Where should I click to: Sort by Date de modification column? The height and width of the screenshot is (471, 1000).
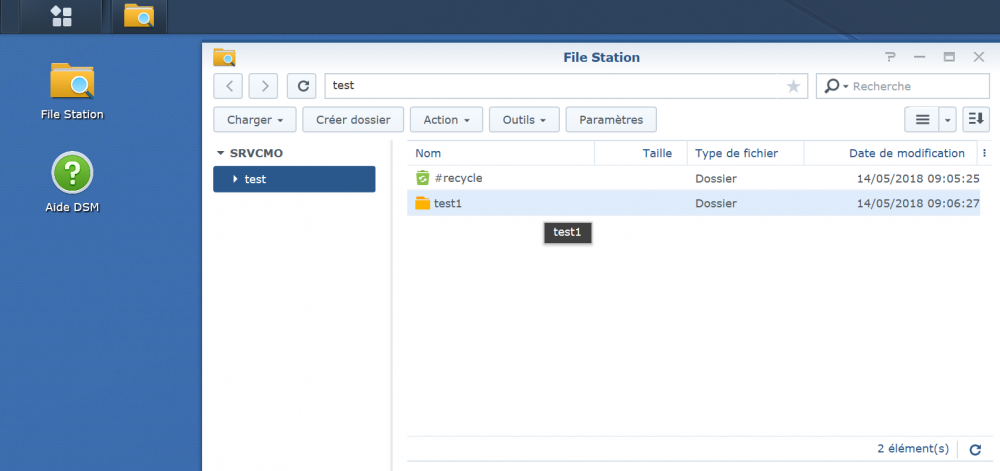pos(906,153)
